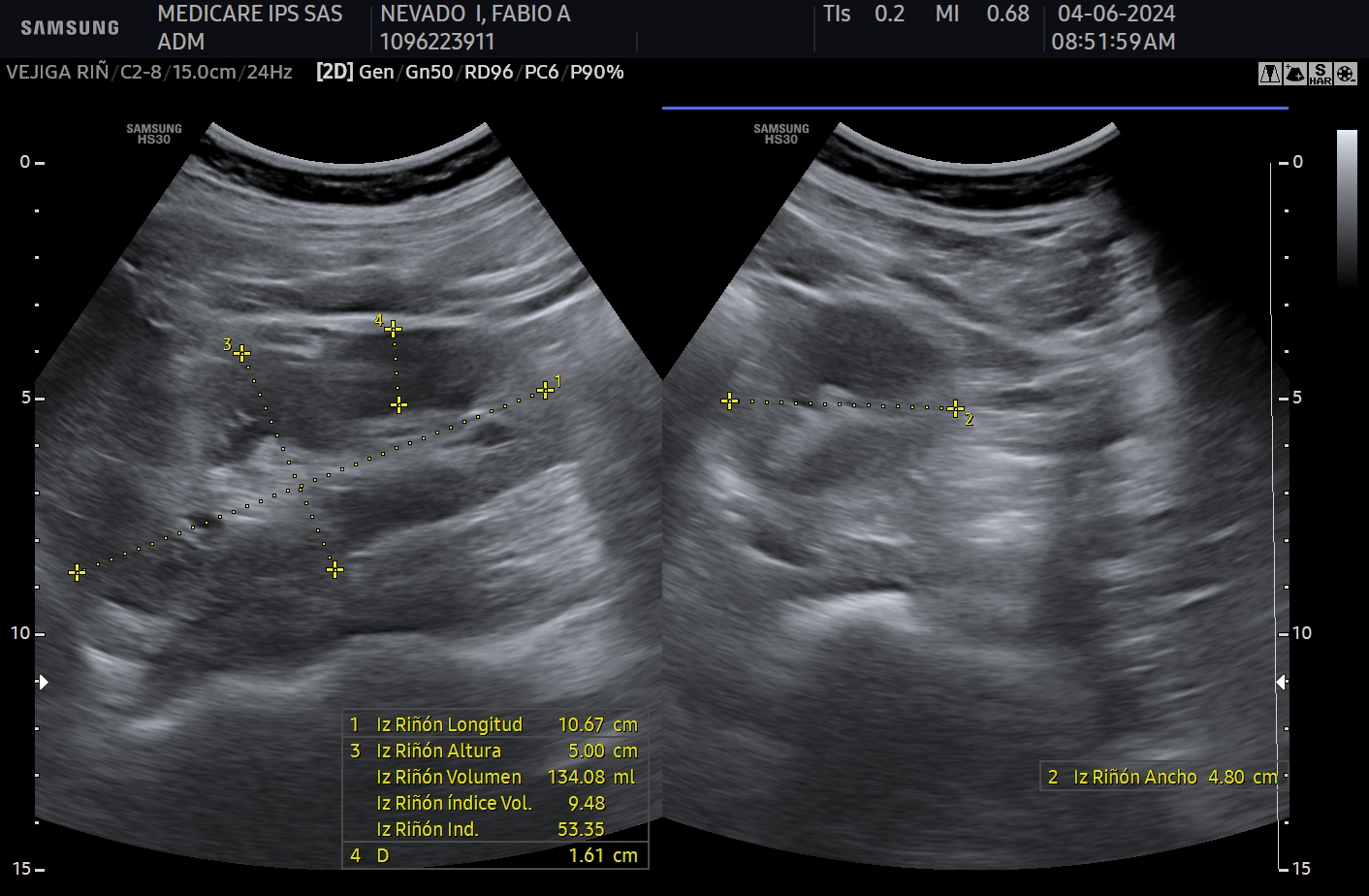Image resolution: width=1369 pixels, height=896 pixels.
Task: Click the cine reel icon
Action: pyautogui.click(x=1345, y=74)
